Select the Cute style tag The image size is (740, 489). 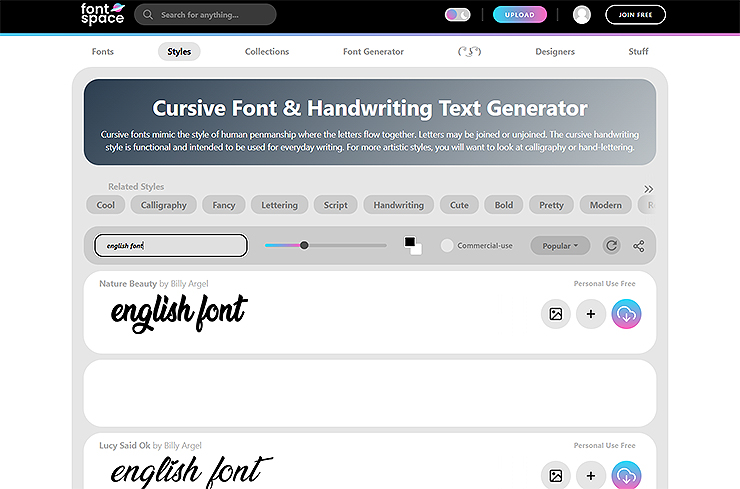(459, 205)
